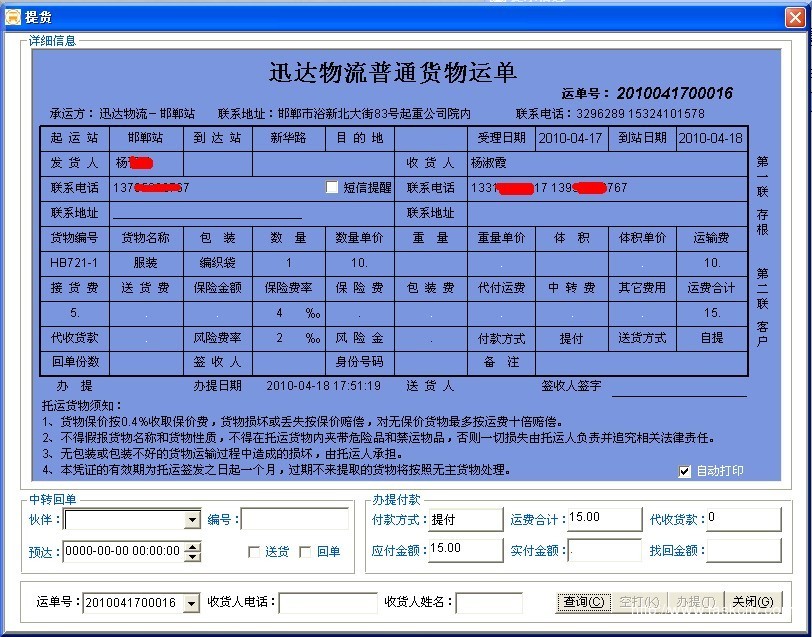Increase 预达 datetime with up arrow
The width and height of the screenshot is (812, 637).
193,546
